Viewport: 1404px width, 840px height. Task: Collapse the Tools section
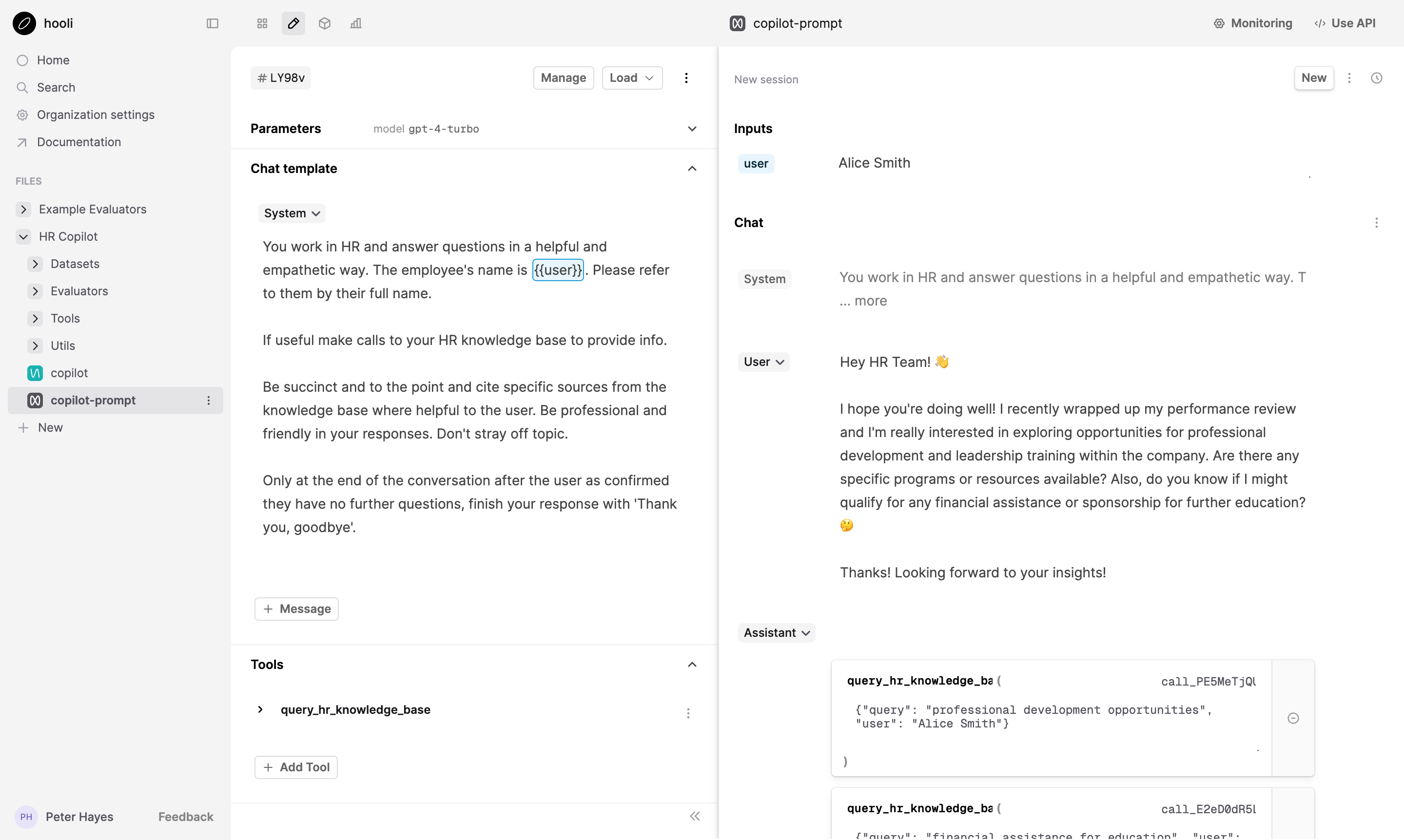point(692,665)
